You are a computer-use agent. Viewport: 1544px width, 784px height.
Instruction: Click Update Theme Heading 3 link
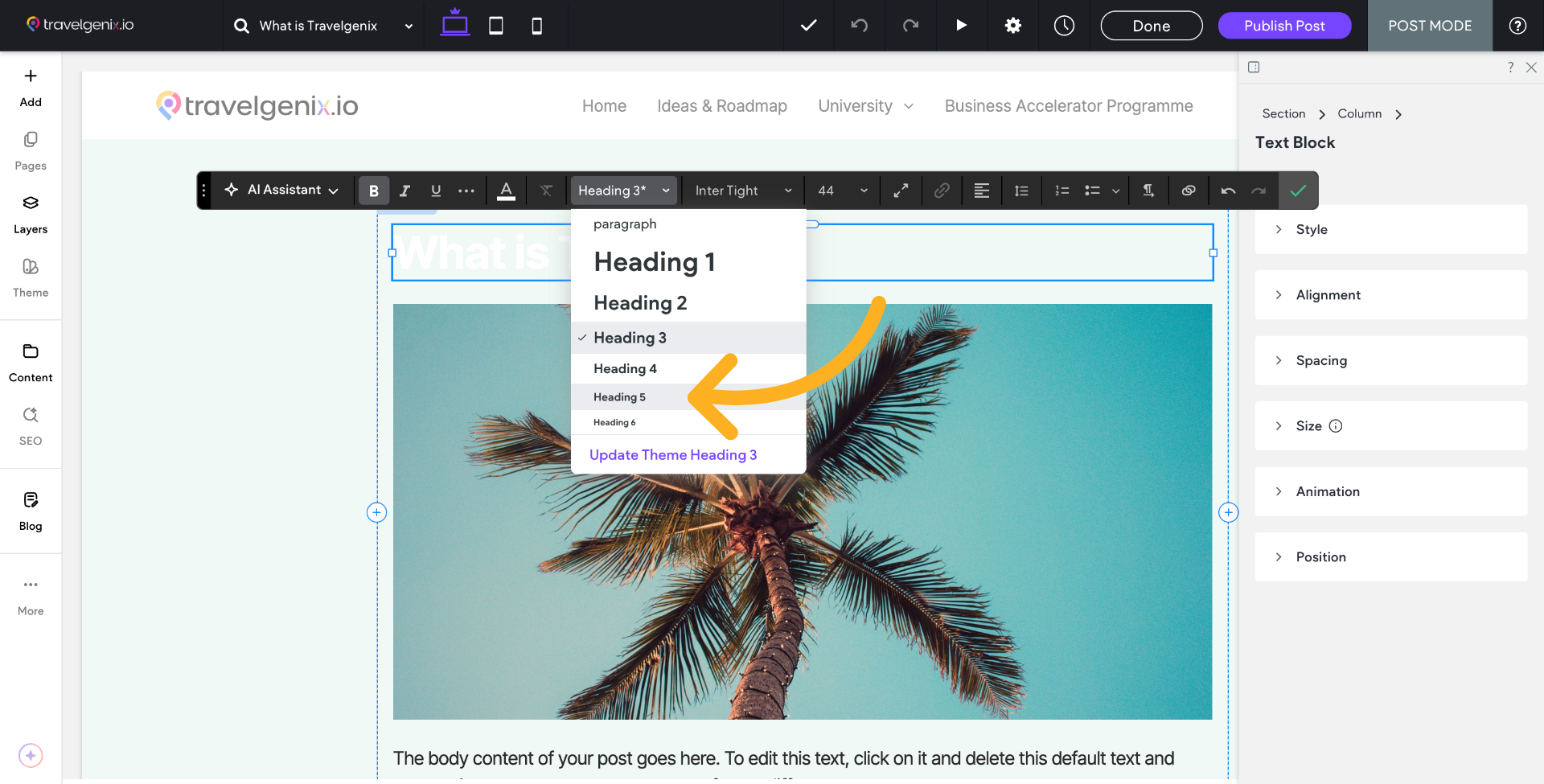tap(673, 455)
